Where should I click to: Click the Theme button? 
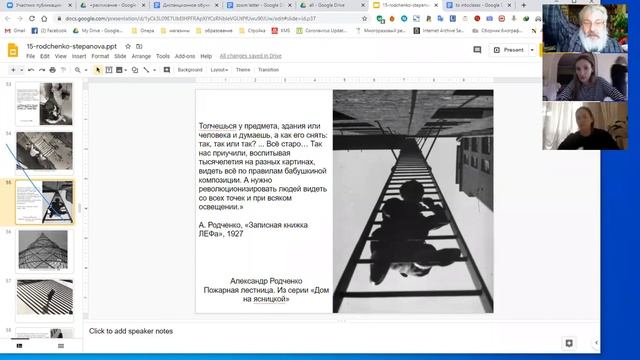pyautogui.click(x=243, y=70)
